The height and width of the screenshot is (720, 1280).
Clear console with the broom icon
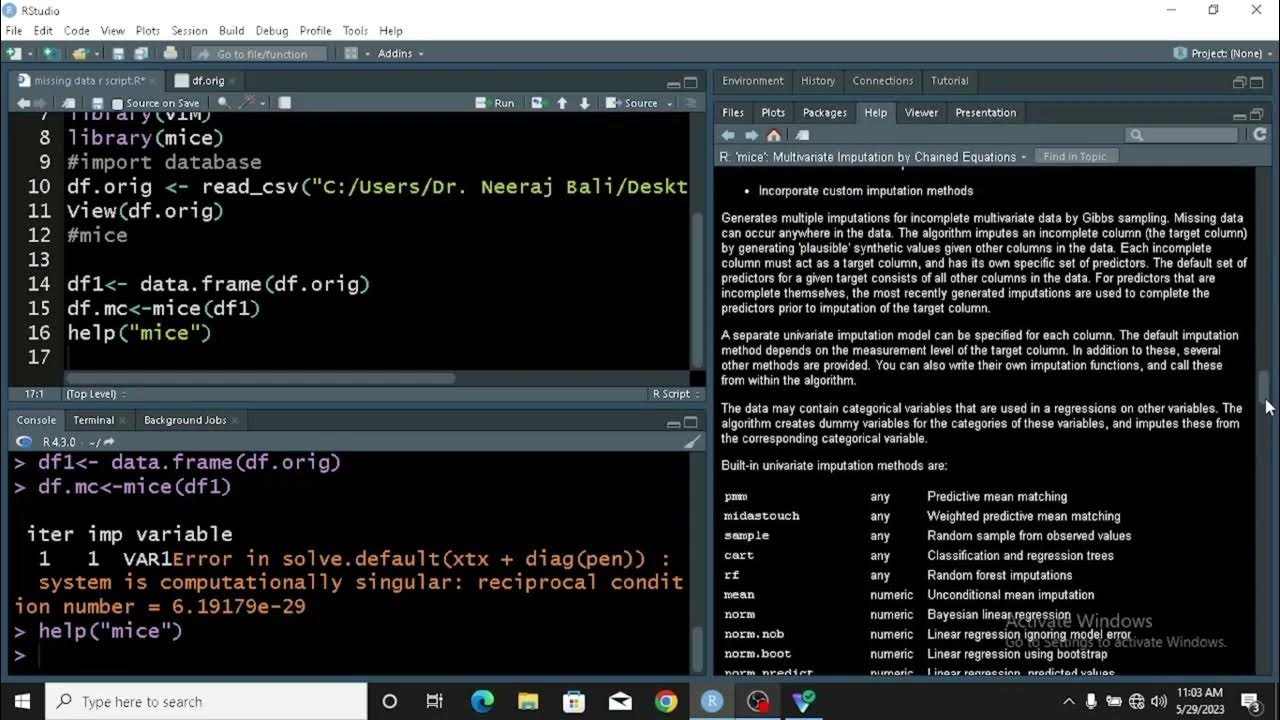(x=692, y=442)
